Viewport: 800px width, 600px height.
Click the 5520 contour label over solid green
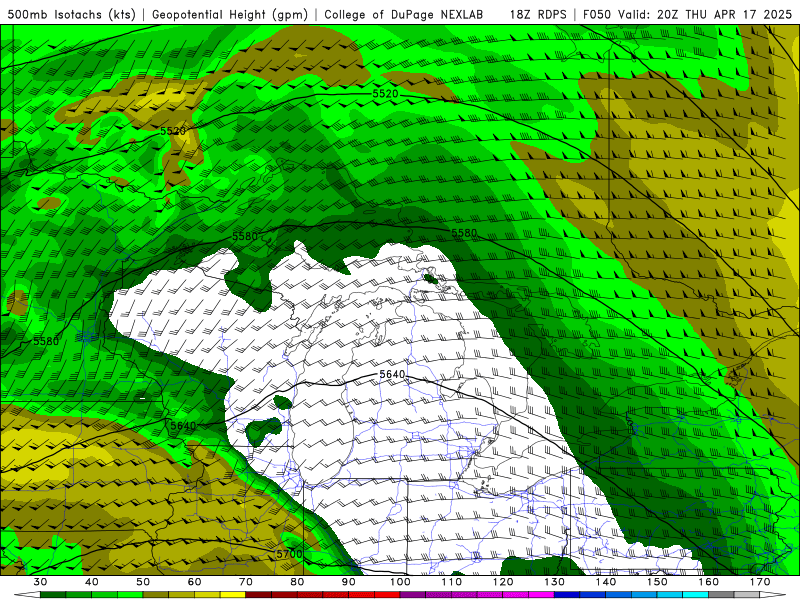385,93
